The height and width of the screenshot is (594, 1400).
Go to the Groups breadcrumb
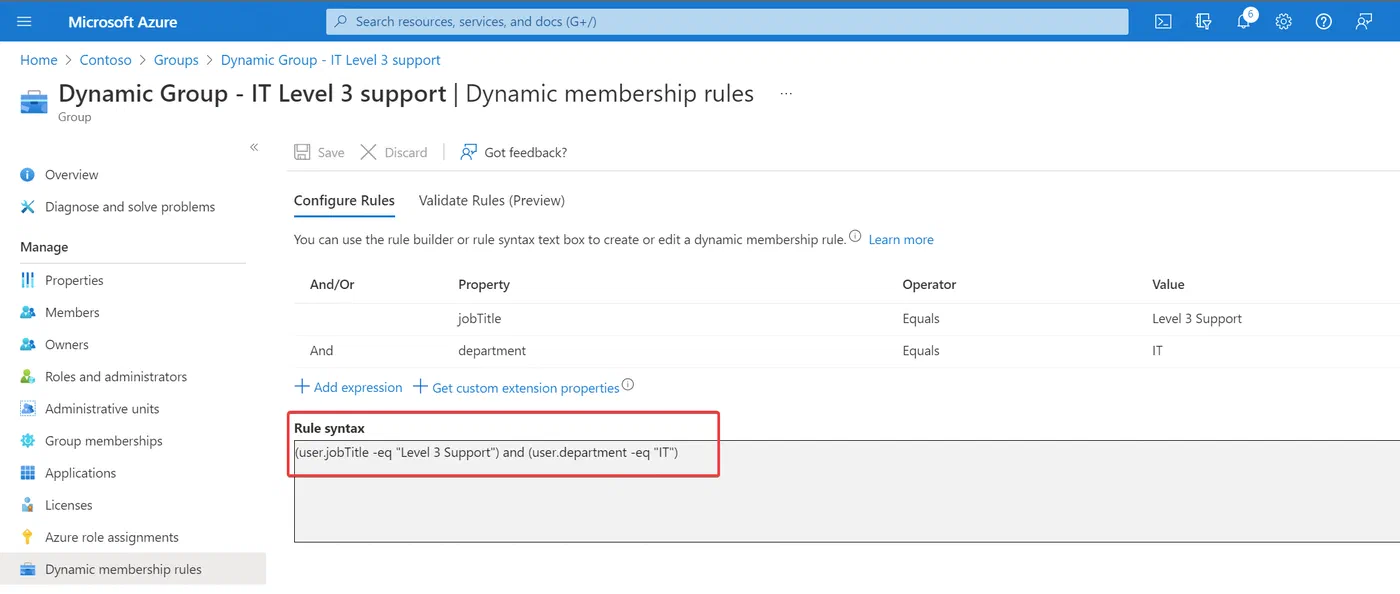click(x=176, y=60)
